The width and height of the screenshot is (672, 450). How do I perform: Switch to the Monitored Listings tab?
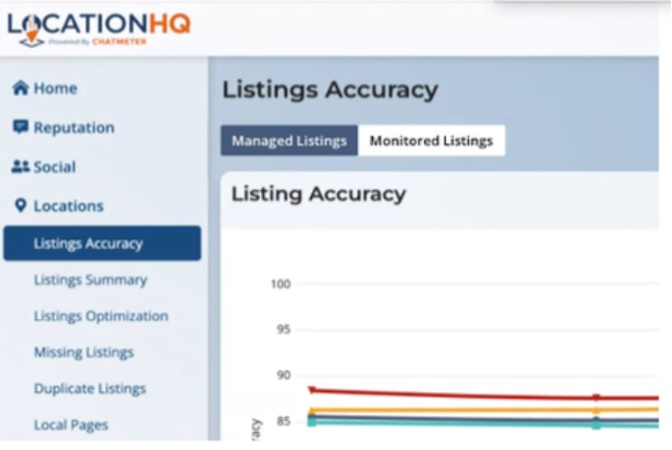pyautogui.click(x=431, y=141)
